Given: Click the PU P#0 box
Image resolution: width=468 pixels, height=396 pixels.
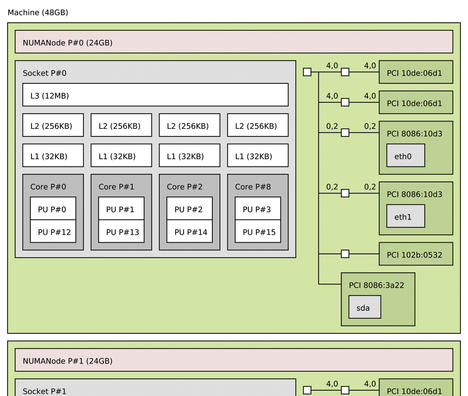Looking at the screenshot, I should click(53, 209).
